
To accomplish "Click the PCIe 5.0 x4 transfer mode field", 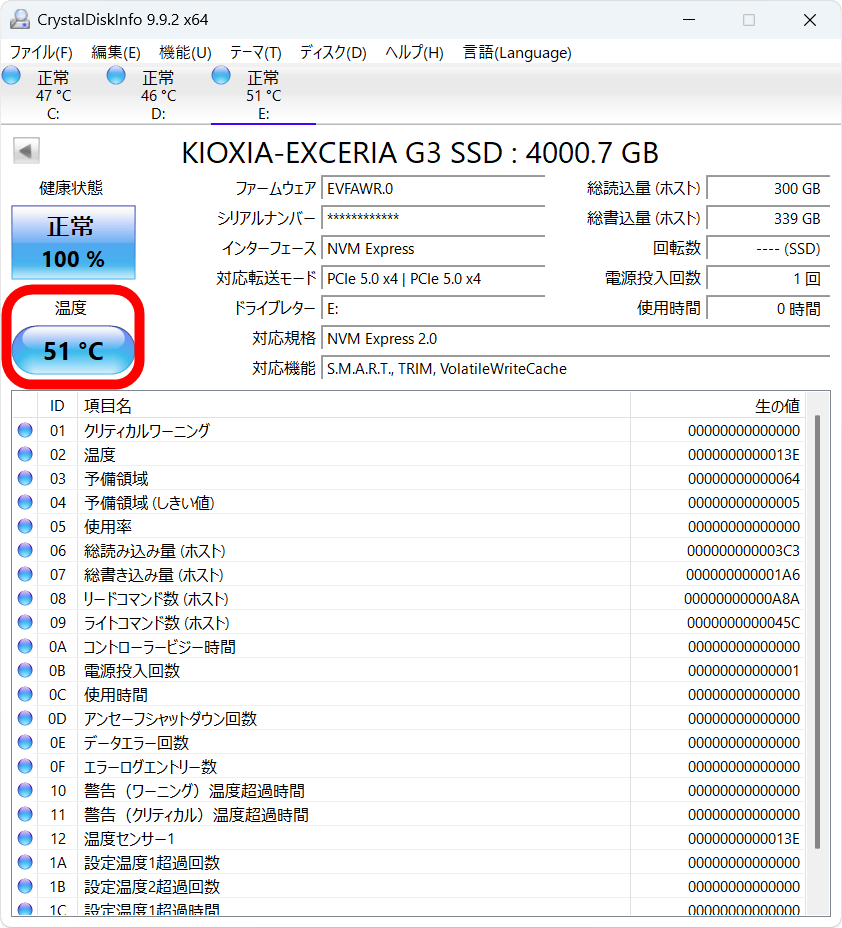I will click(433, 279).
